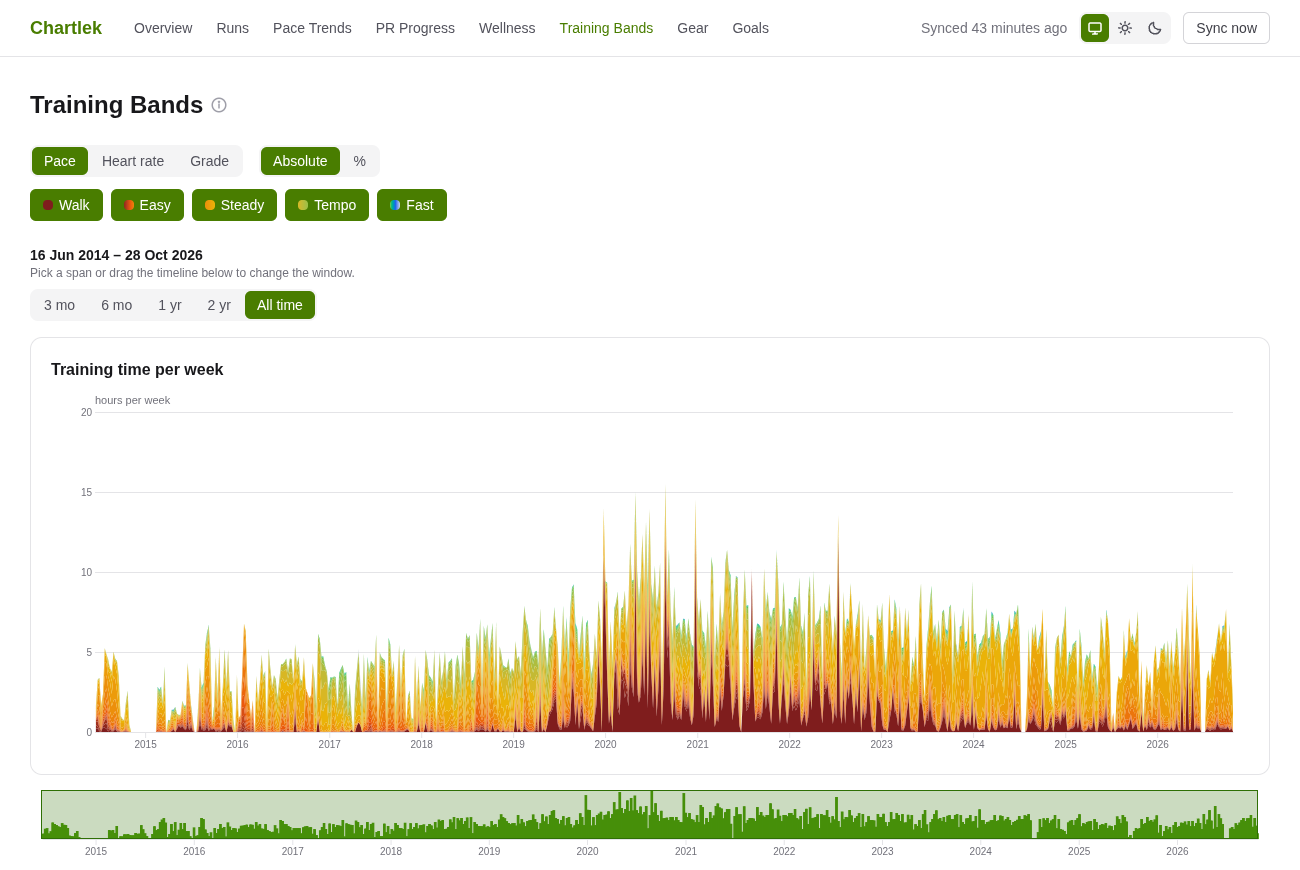Set time span to 2 yr
The image size is (1300, 870).
tap(219, 305)
